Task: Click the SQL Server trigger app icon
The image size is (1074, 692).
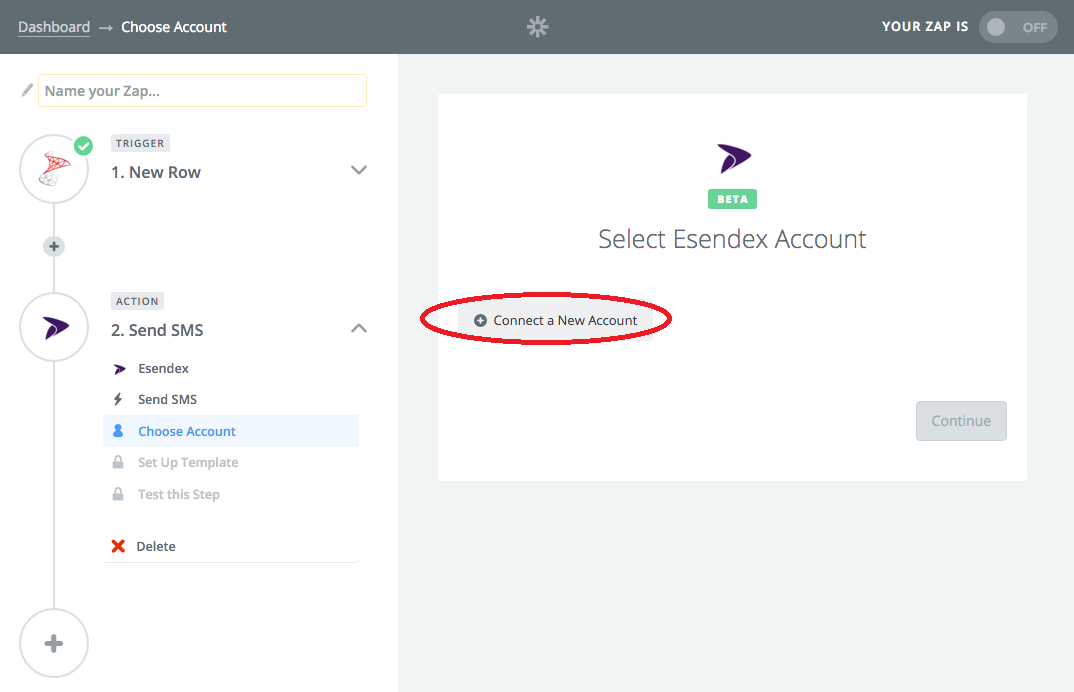Action: tap(54, 170)
